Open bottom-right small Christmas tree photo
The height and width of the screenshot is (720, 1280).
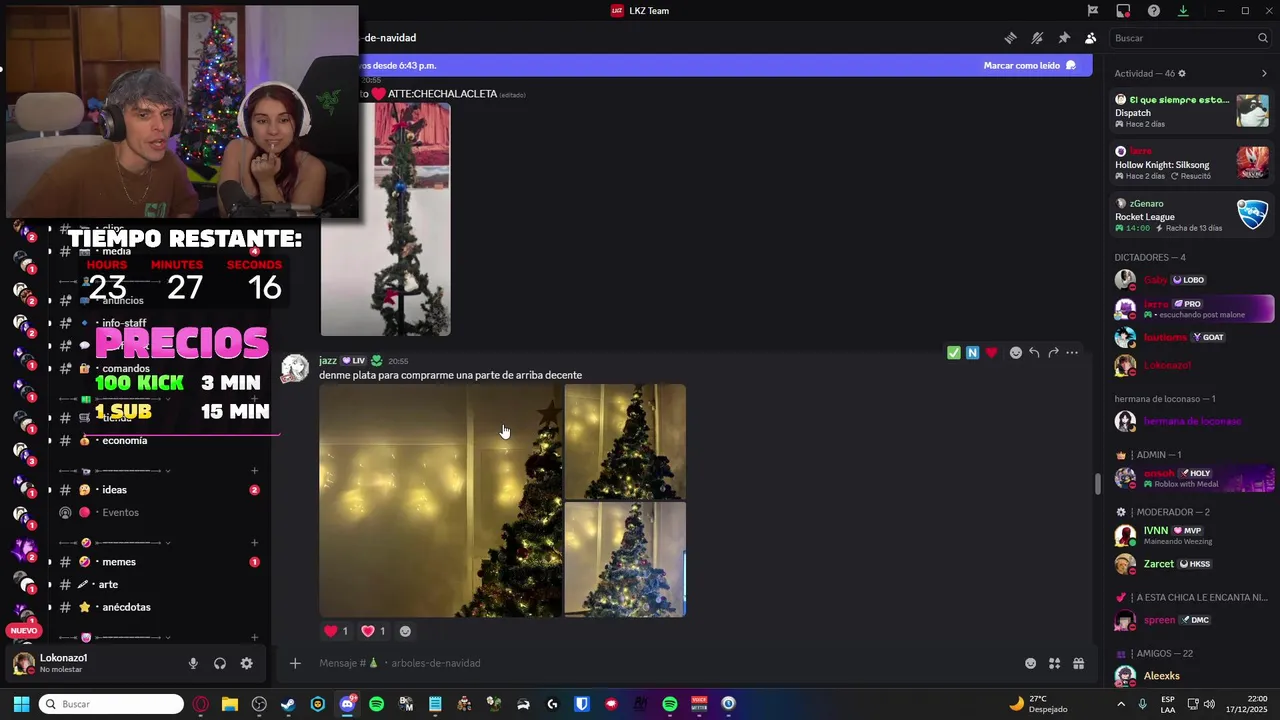pos(625,559)
